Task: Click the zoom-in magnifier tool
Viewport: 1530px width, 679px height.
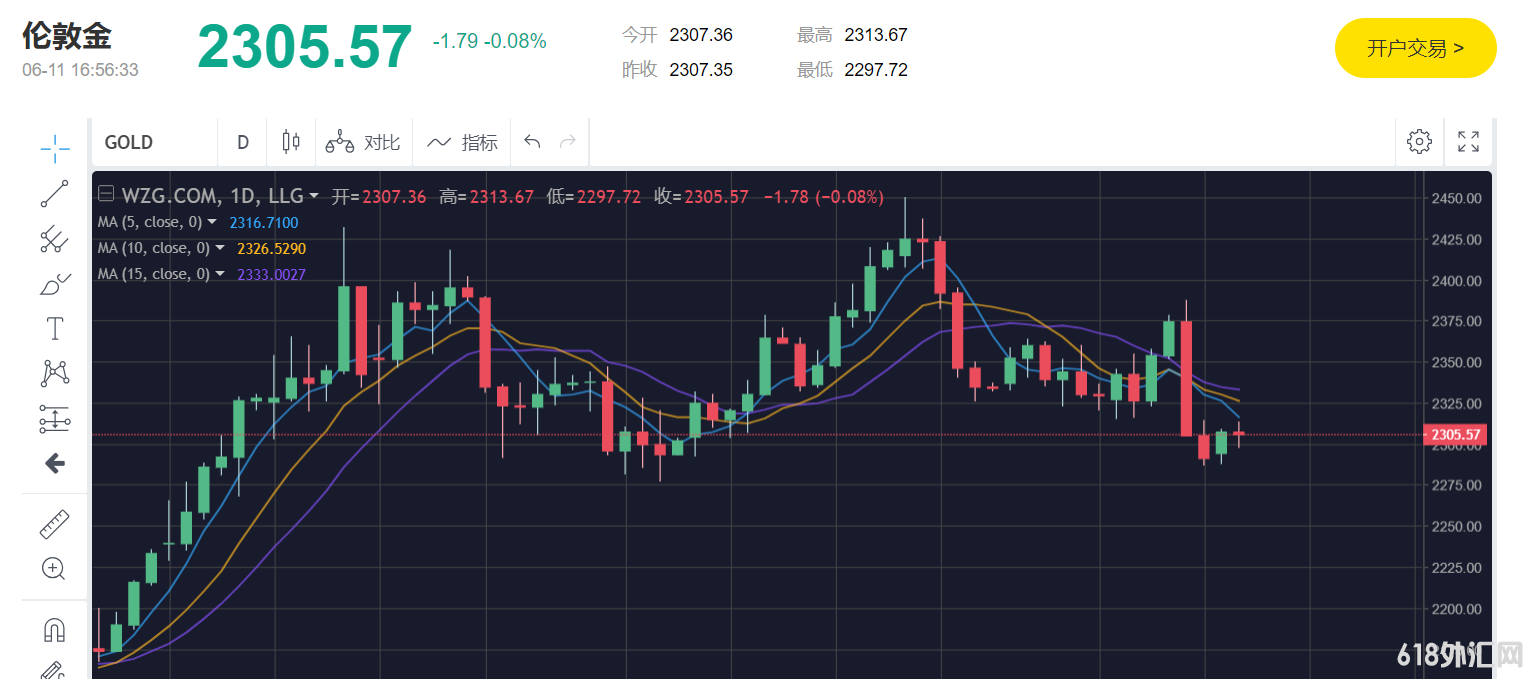Action: click(x=55, y=569)
